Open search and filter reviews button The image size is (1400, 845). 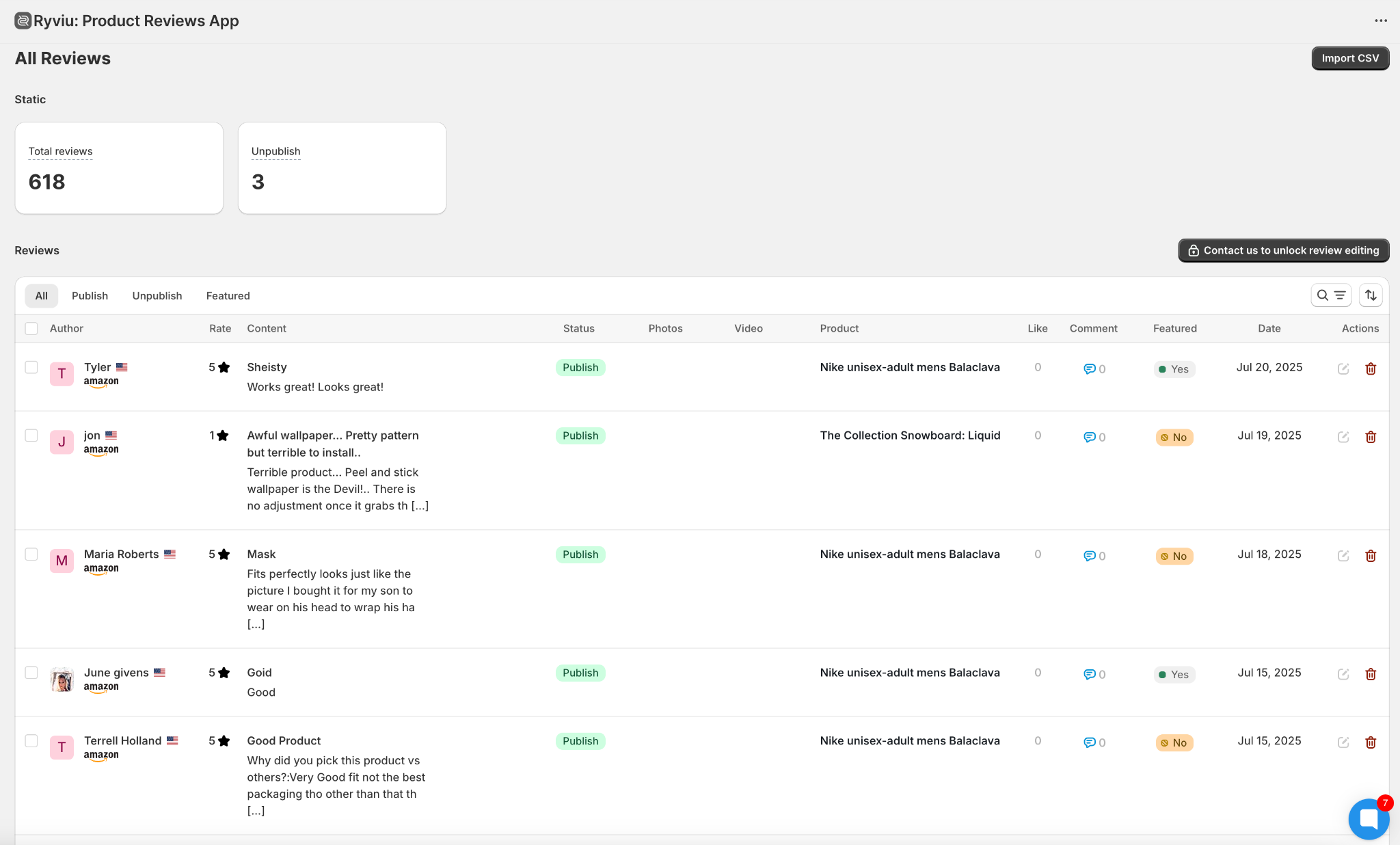point(1331,295)
